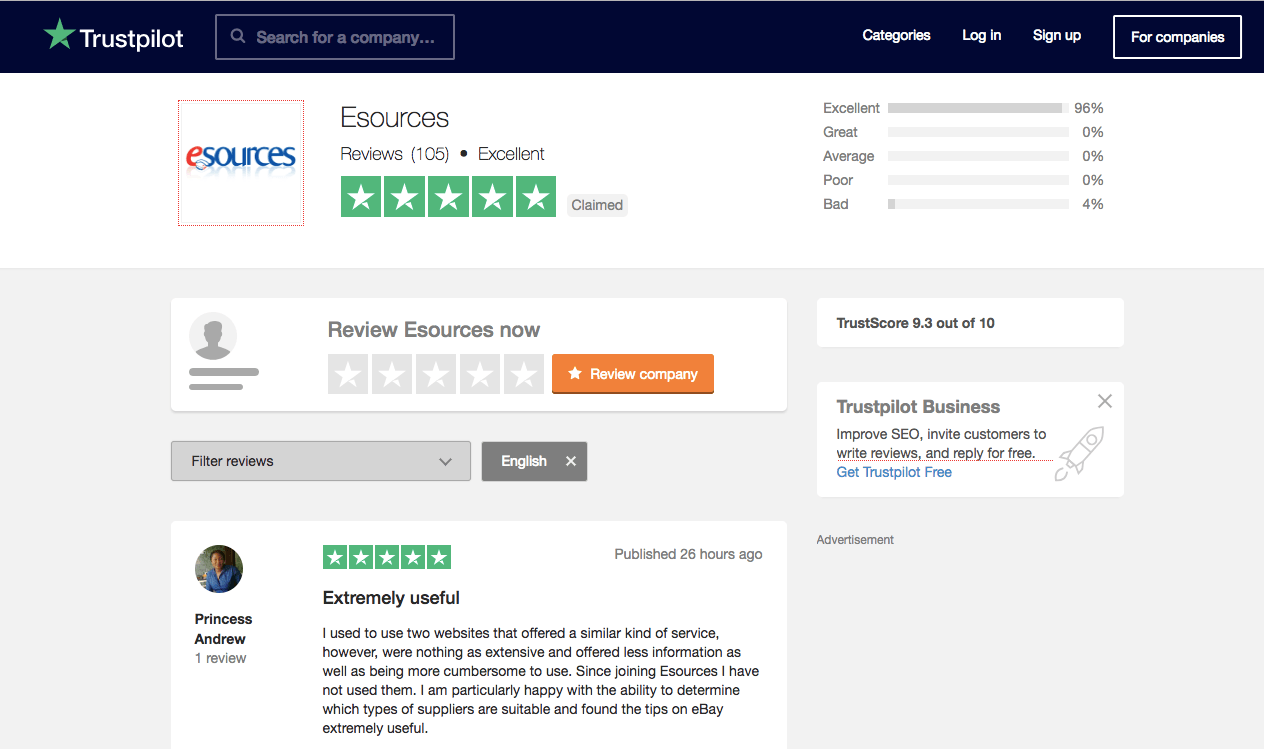Click the Get Trustpilot Free link
Screen dimensions: 1264x749
pyautogui.click(x=894, y=472)
